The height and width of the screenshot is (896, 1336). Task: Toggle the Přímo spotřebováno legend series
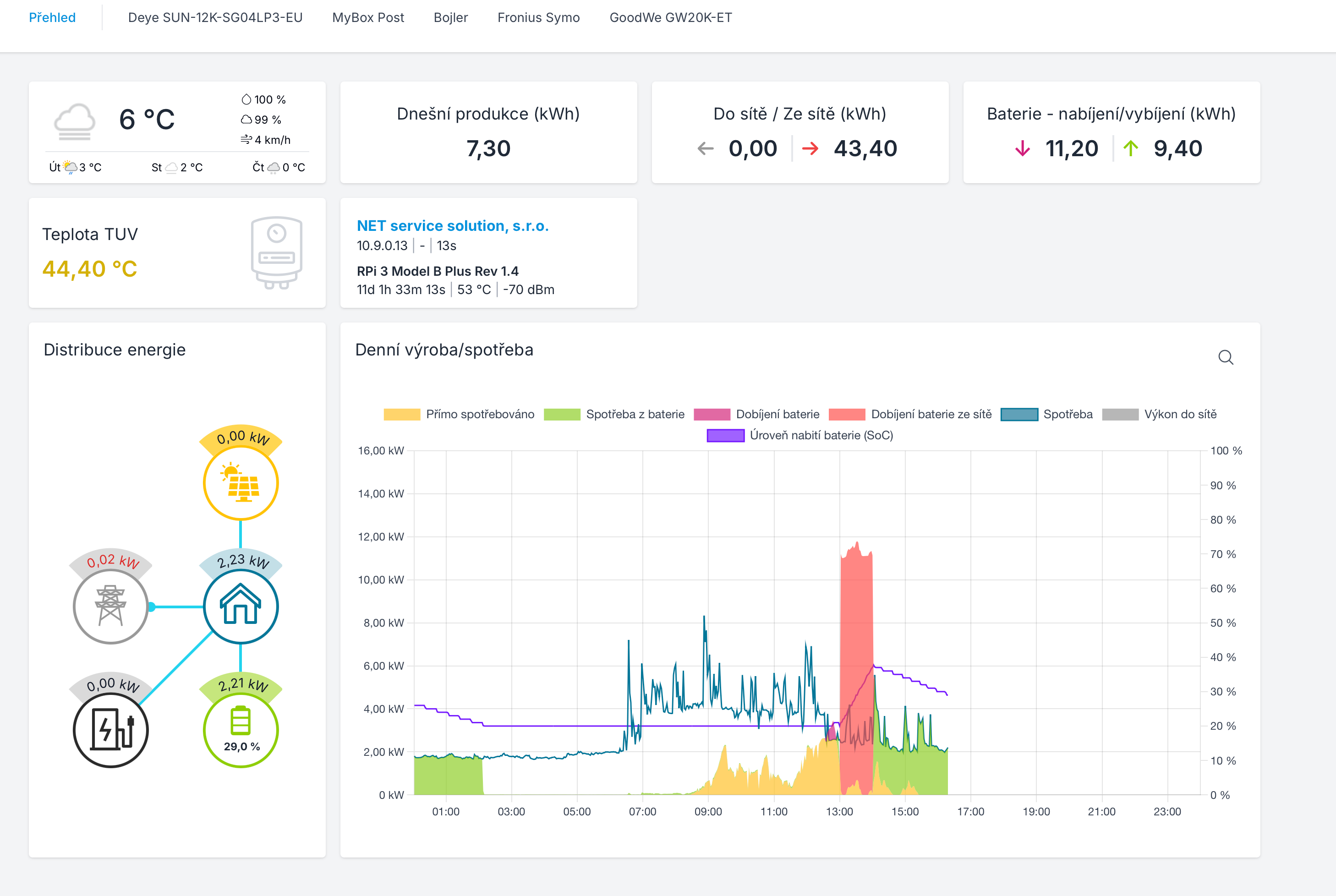tap(479, 414)
